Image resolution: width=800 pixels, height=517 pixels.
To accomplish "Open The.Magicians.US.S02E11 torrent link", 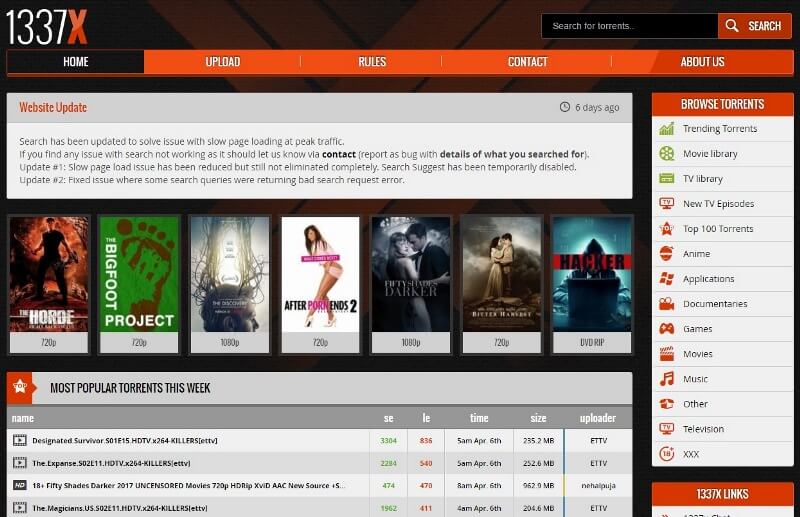I will point(120,508).
